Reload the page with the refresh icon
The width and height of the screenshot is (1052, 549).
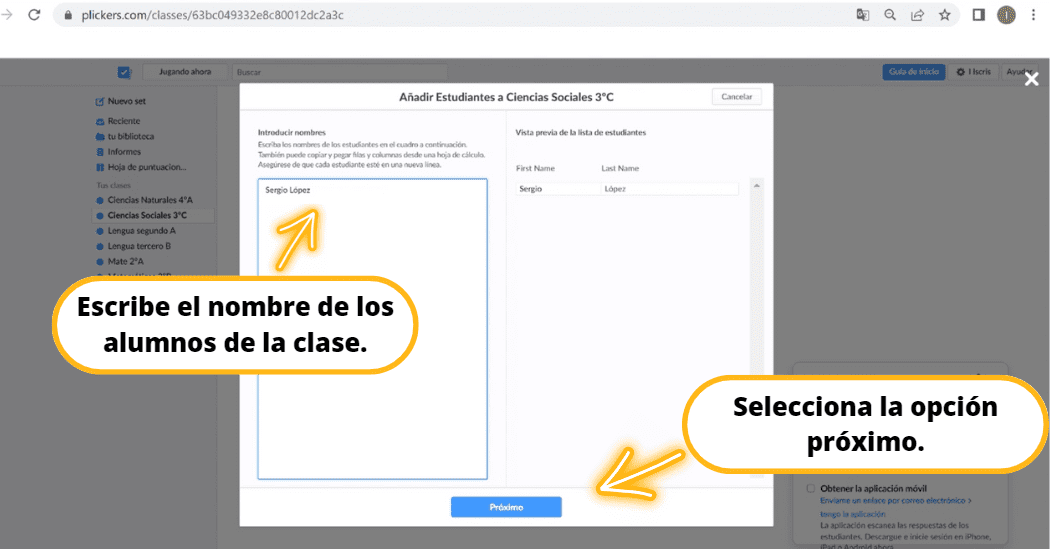34,15
